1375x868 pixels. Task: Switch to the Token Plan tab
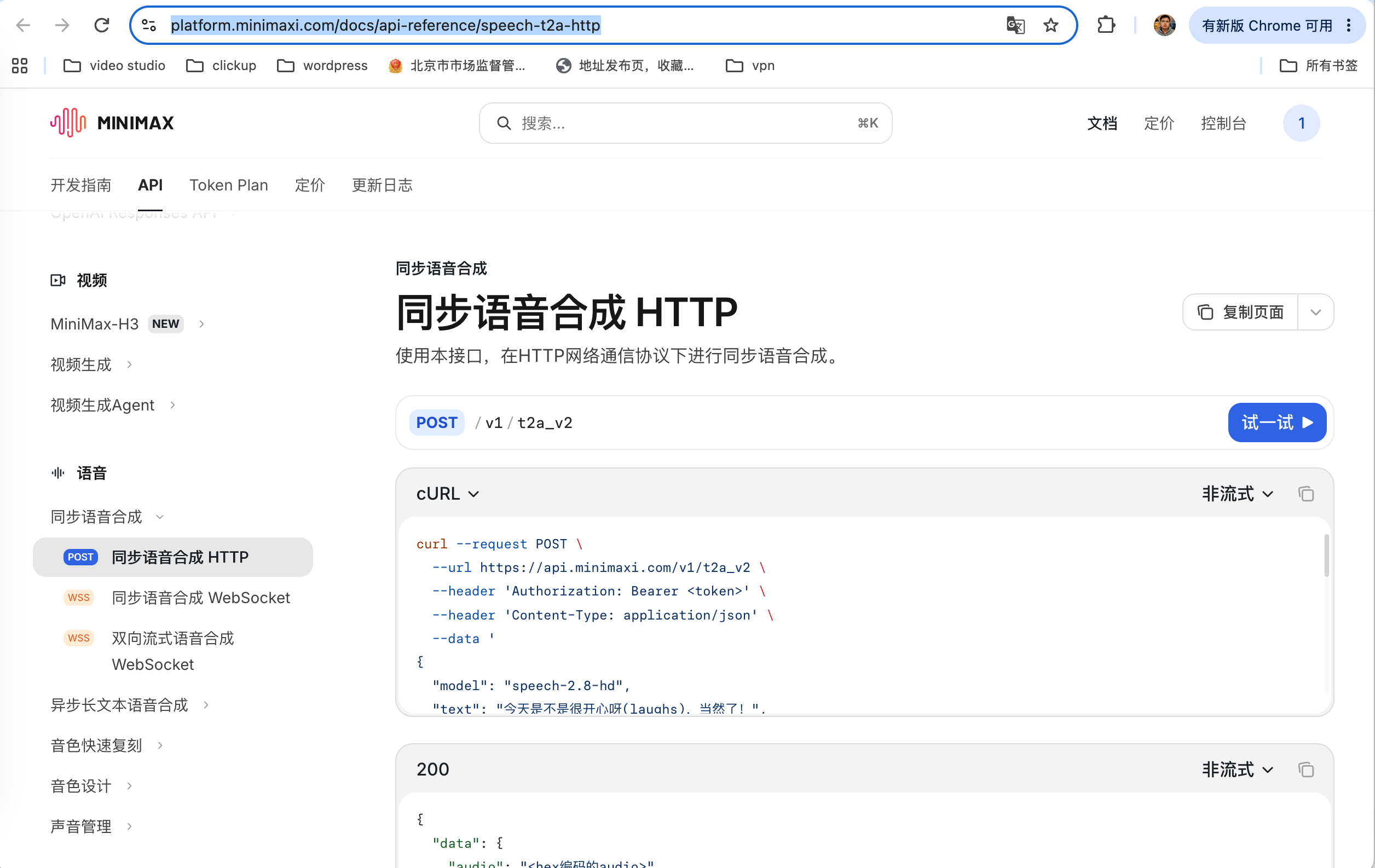228,185
